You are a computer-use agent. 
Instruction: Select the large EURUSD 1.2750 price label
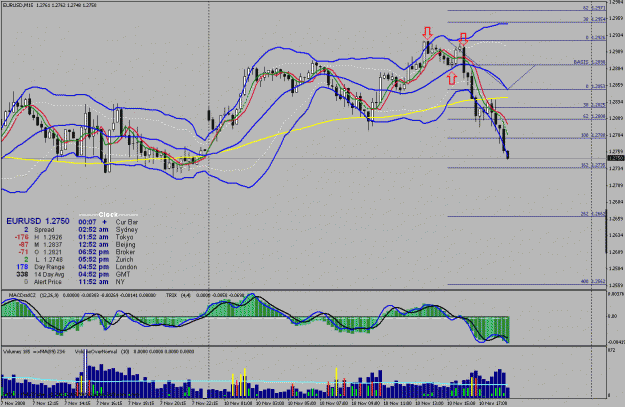point(38,221)
